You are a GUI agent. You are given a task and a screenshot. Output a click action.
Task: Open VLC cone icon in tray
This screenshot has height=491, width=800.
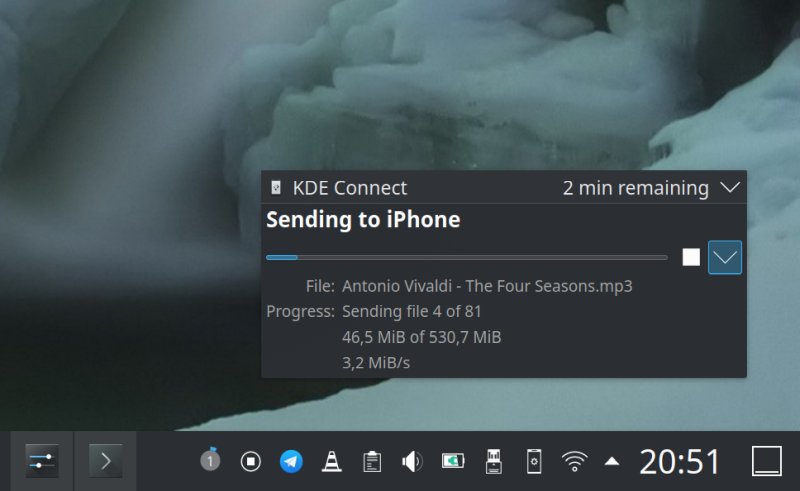pyautogui.click(x=332, y=461)
